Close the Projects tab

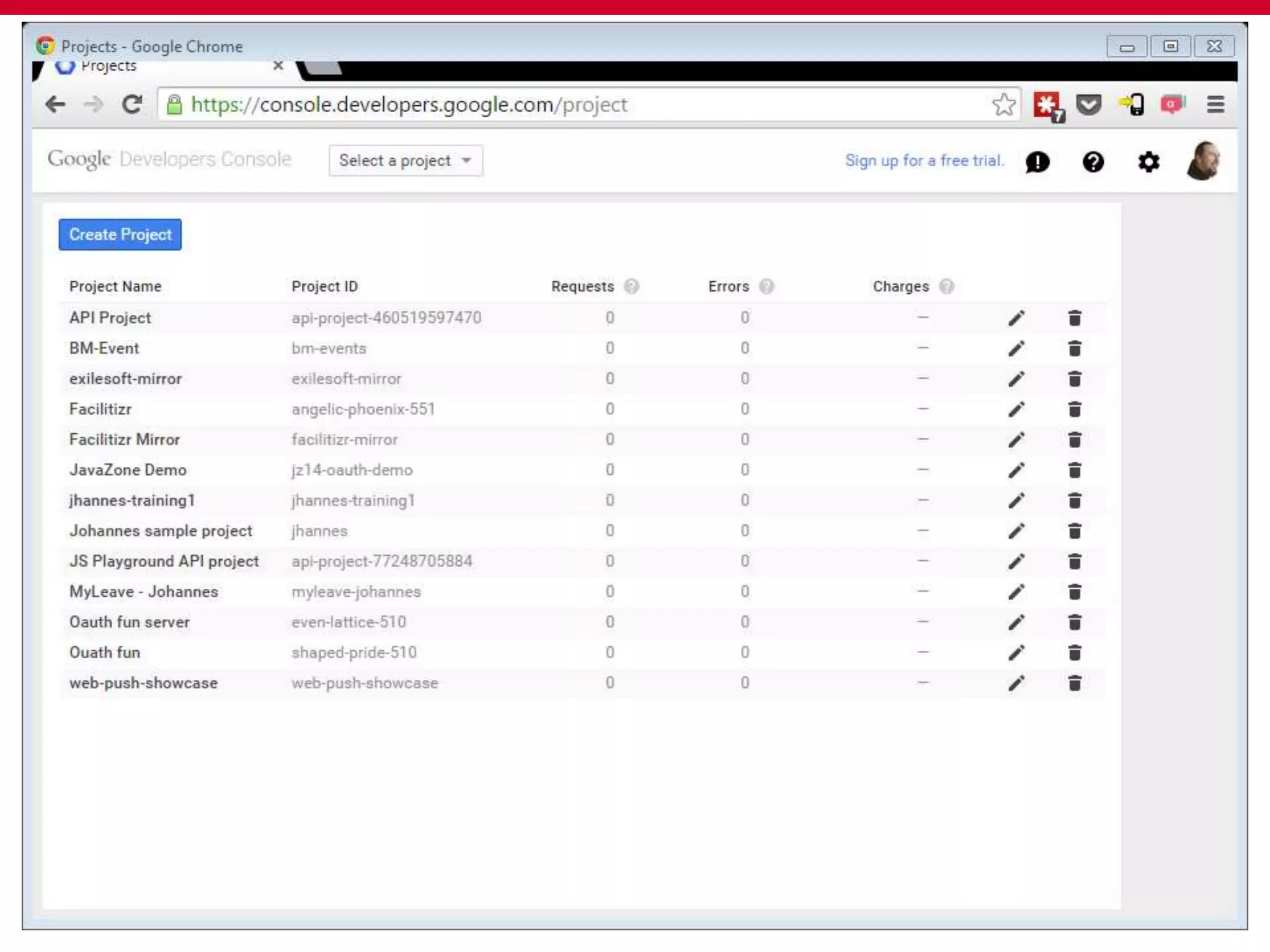point(278,66)
